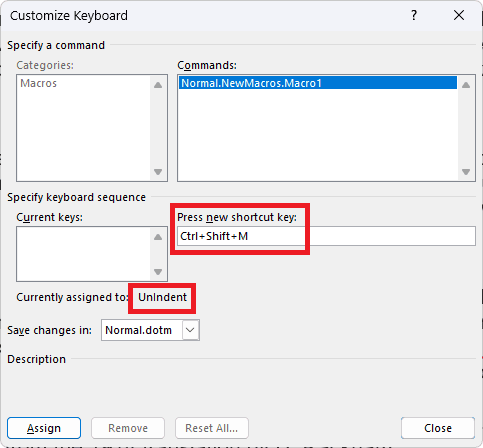The image size is (483, 448).
Task: Click Current keys scroll down arrow
Action: point(158,272)
